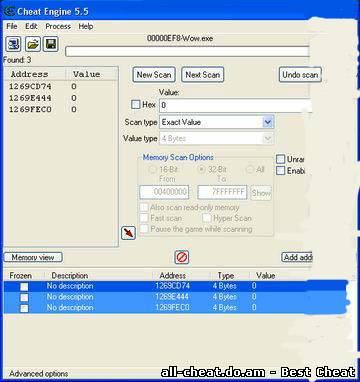Toggle Also scan read-only memory checkbox
Image resolution: width=360 pixels, height=382 pixels.
click(x=144, y=207)
